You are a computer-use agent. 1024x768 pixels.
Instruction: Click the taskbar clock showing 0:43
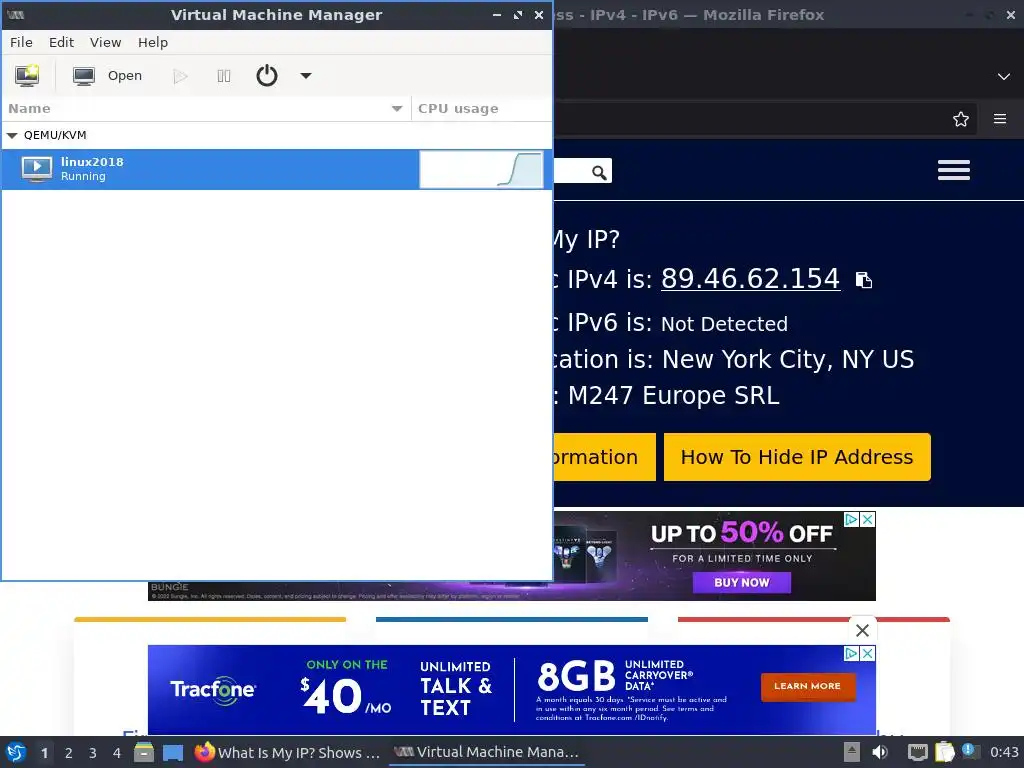click(1004, 752)
